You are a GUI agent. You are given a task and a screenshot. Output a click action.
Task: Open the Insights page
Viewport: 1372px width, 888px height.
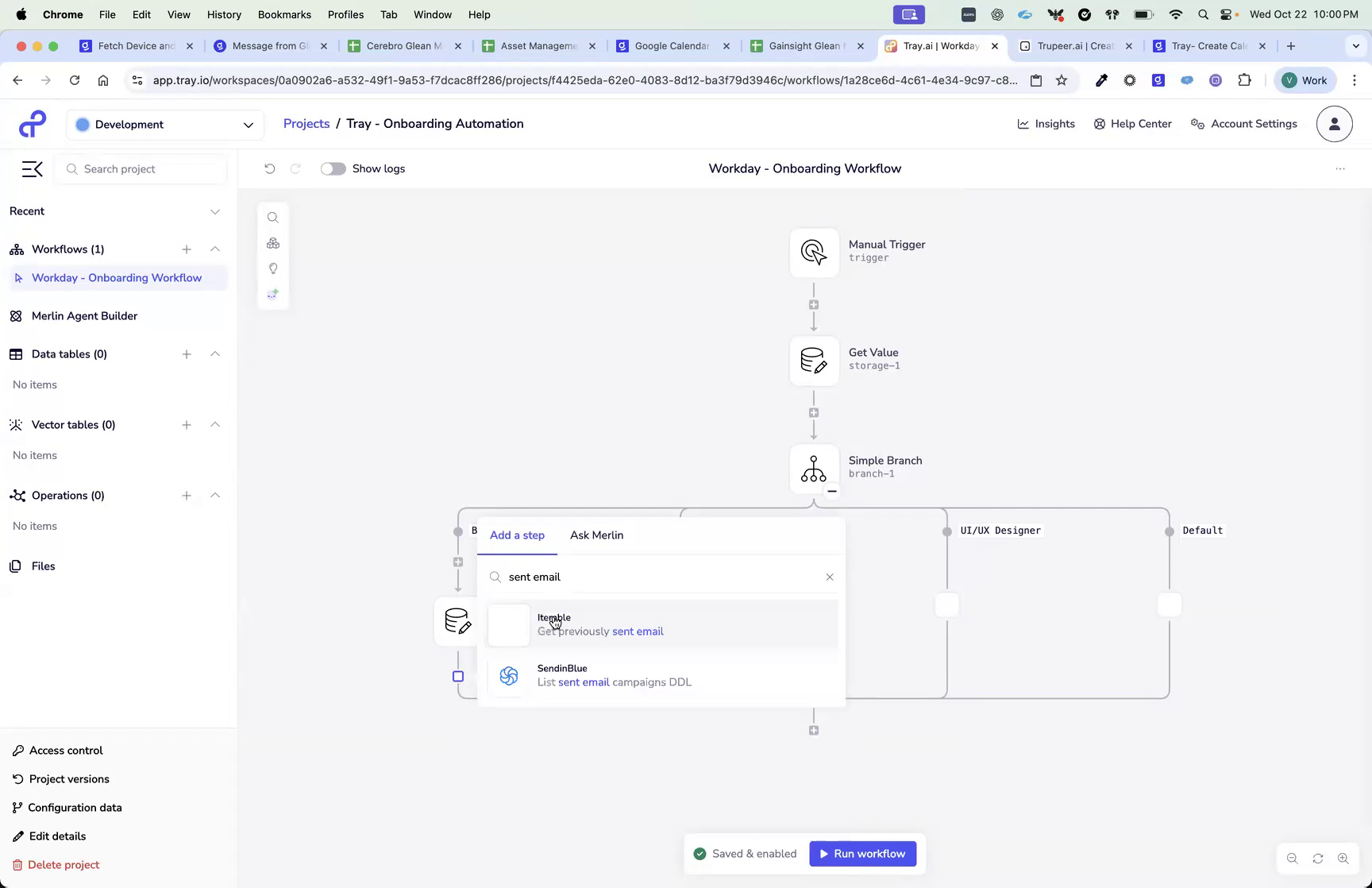click(1046, 123)
